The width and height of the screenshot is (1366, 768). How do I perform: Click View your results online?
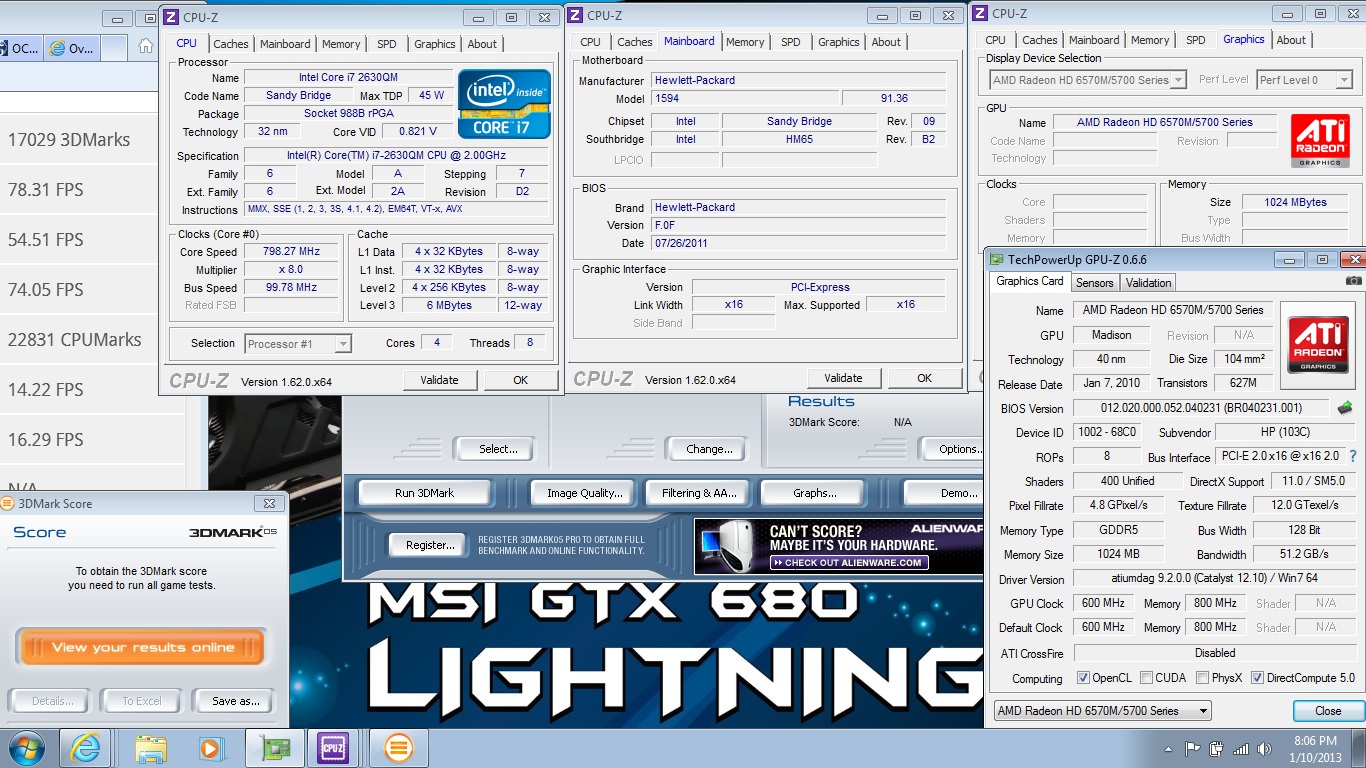141,647
